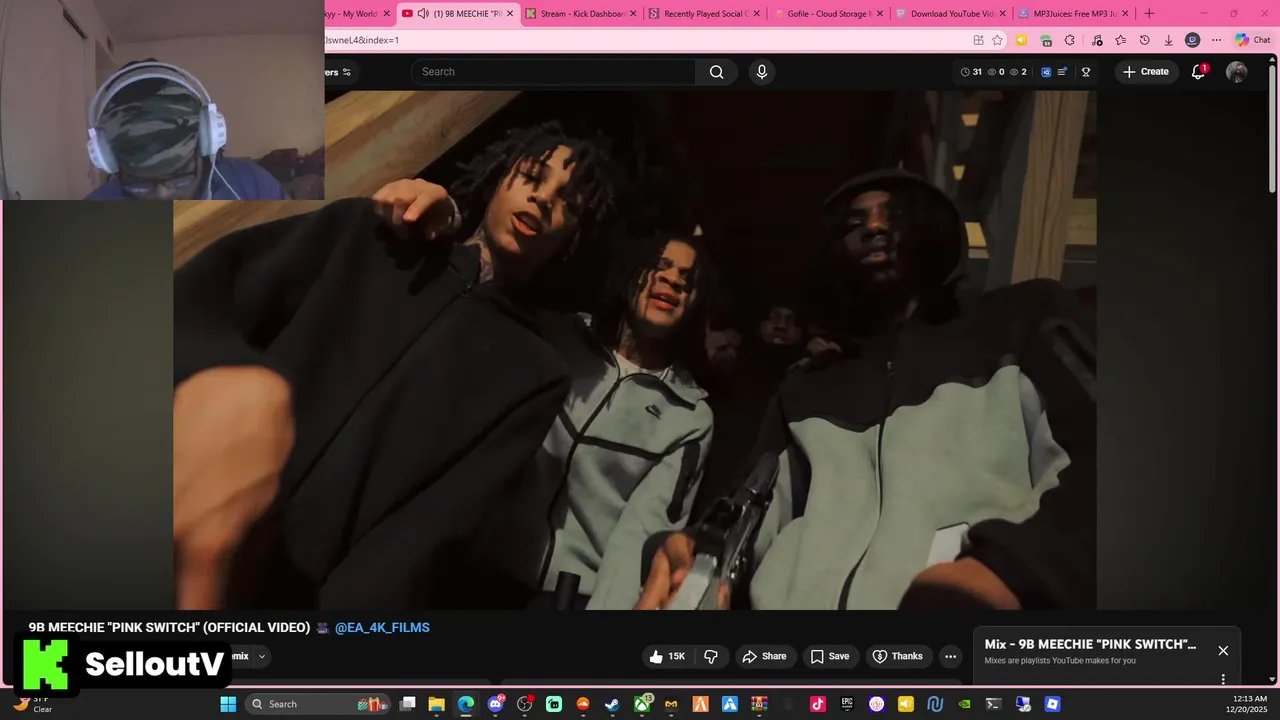Open browser history clock icon
This screenshot has width=1280, height=720.
click(1144, 40)
